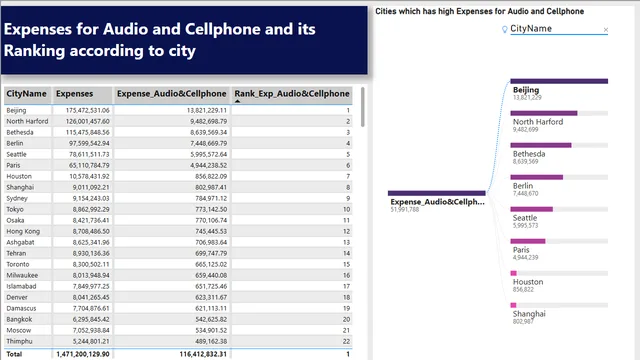Click Beijing's expenses value 175,472,531.06
640x360 pixels.
[87, 110]
